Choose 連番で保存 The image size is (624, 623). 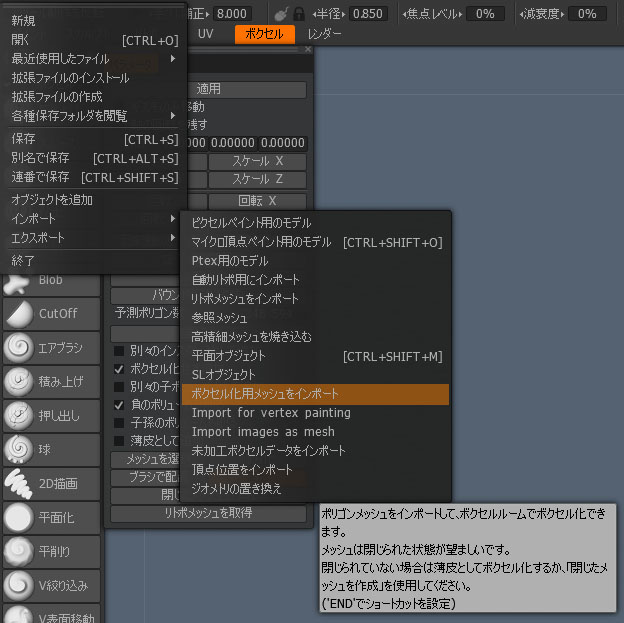(94, 177)
